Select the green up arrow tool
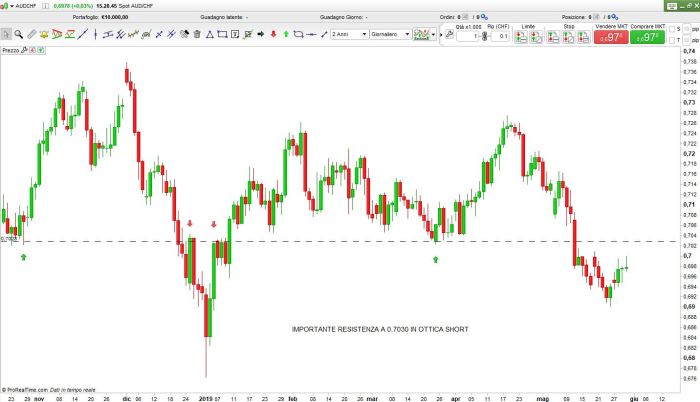700x402 pixels. [x=286, y=34]
